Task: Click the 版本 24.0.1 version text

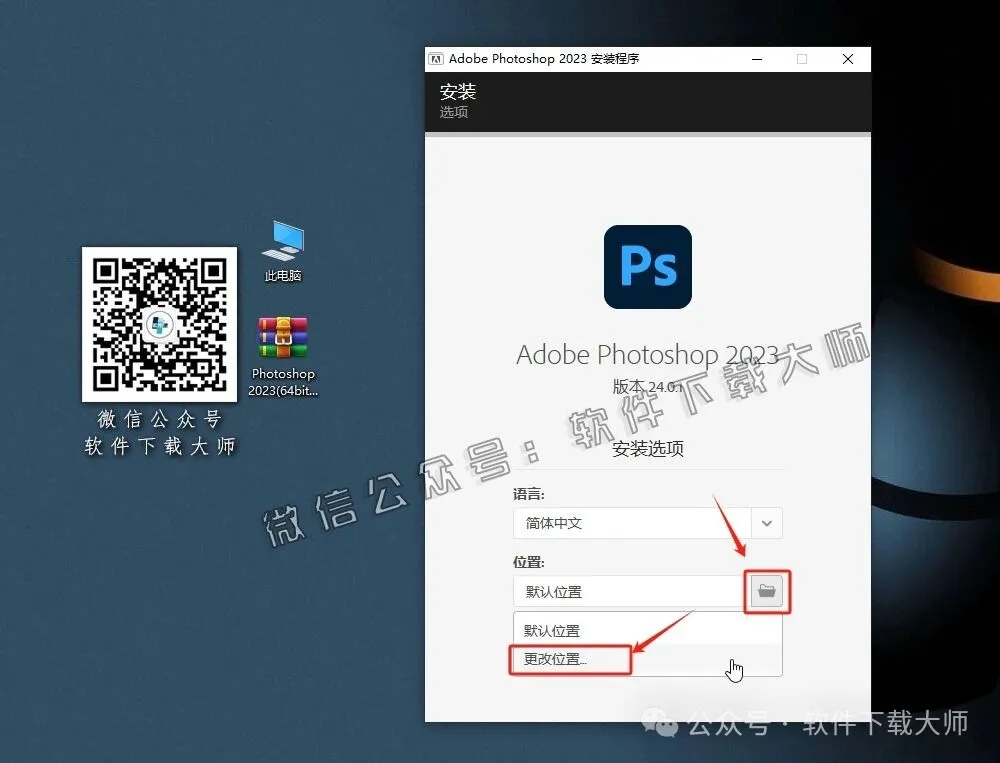Action: click(647, 389)
